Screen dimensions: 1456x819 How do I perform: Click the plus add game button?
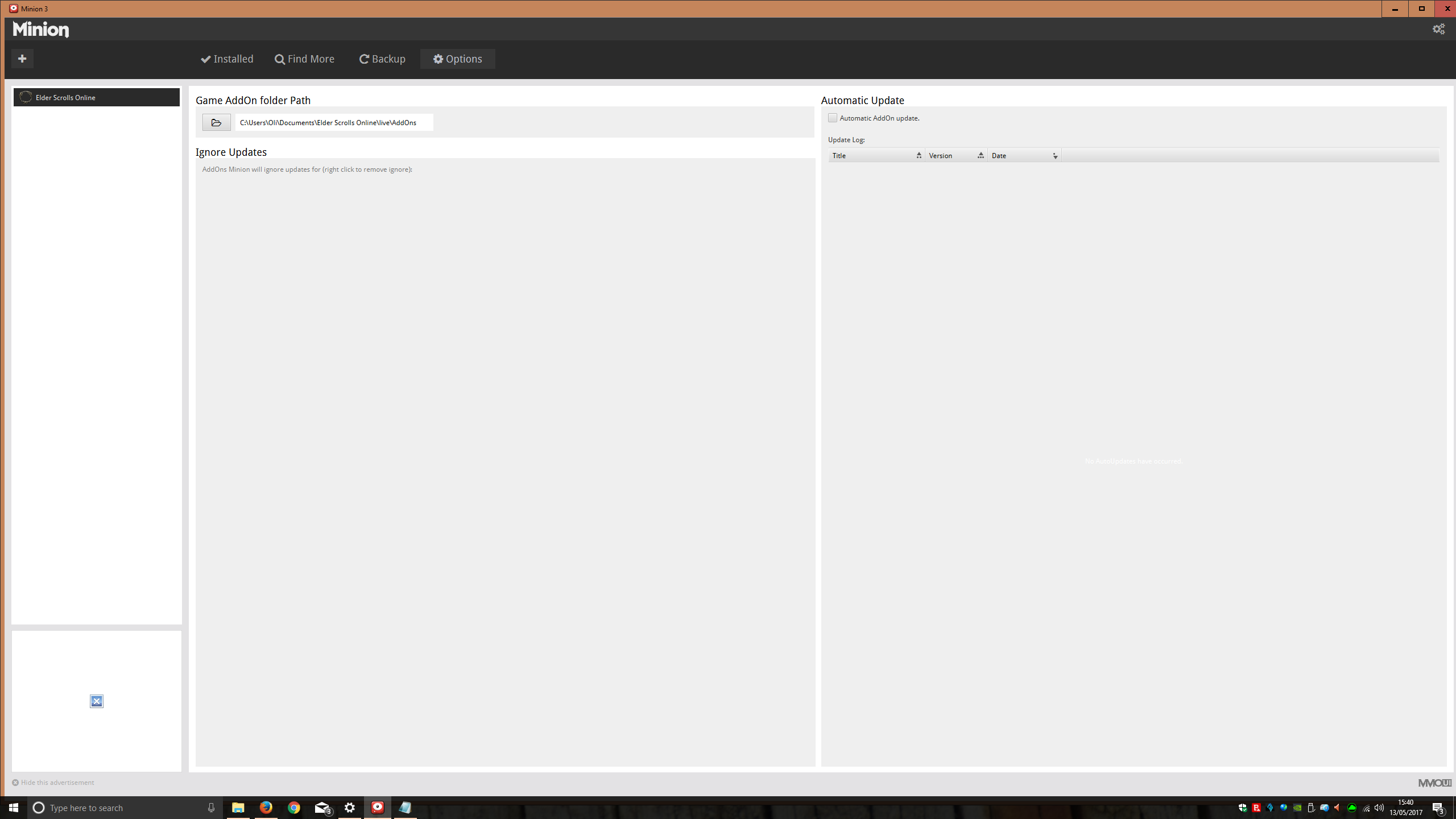click(22, 59)
